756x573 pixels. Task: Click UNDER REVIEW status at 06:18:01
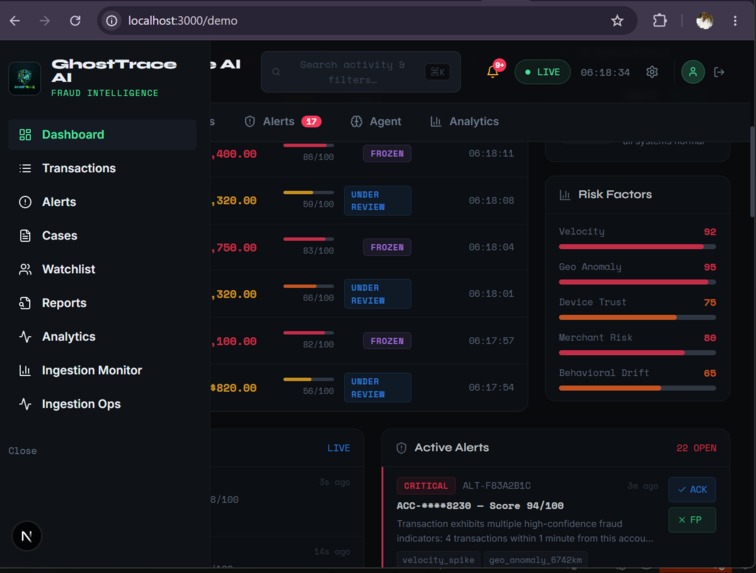[x=378, y=294]
